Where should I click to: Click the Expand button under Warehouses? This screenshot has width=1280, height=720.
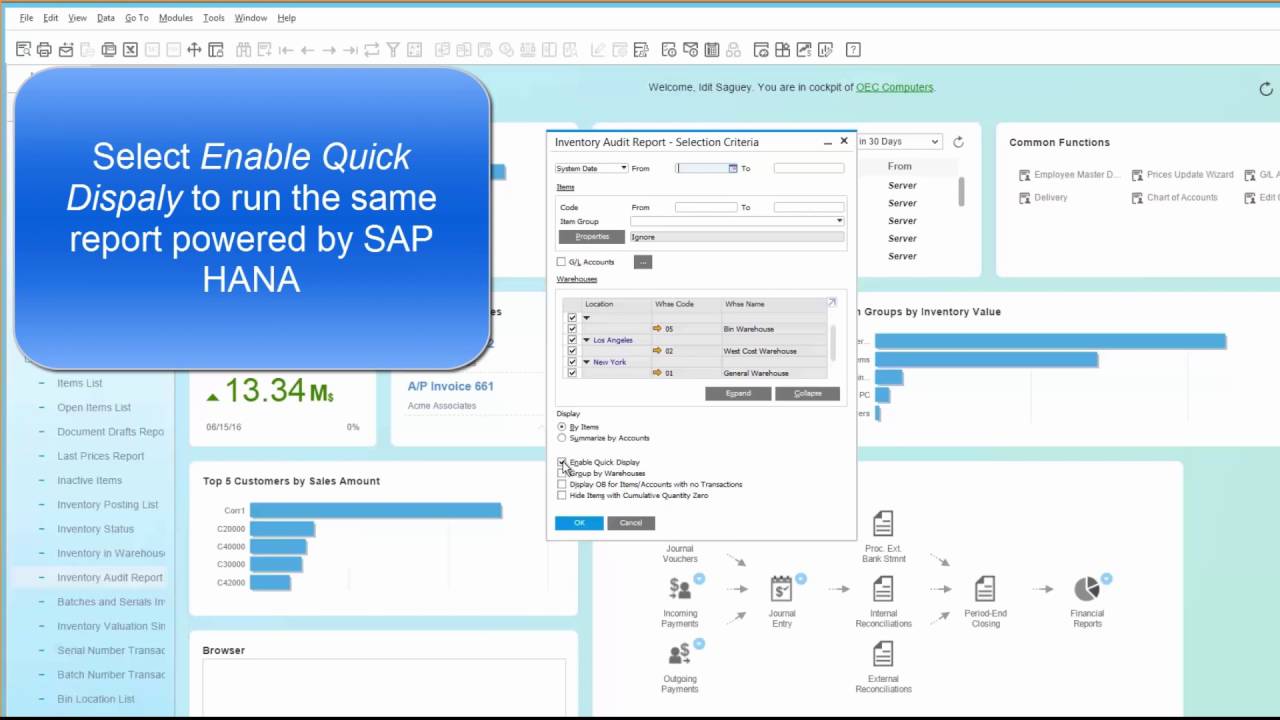(738, 393)
